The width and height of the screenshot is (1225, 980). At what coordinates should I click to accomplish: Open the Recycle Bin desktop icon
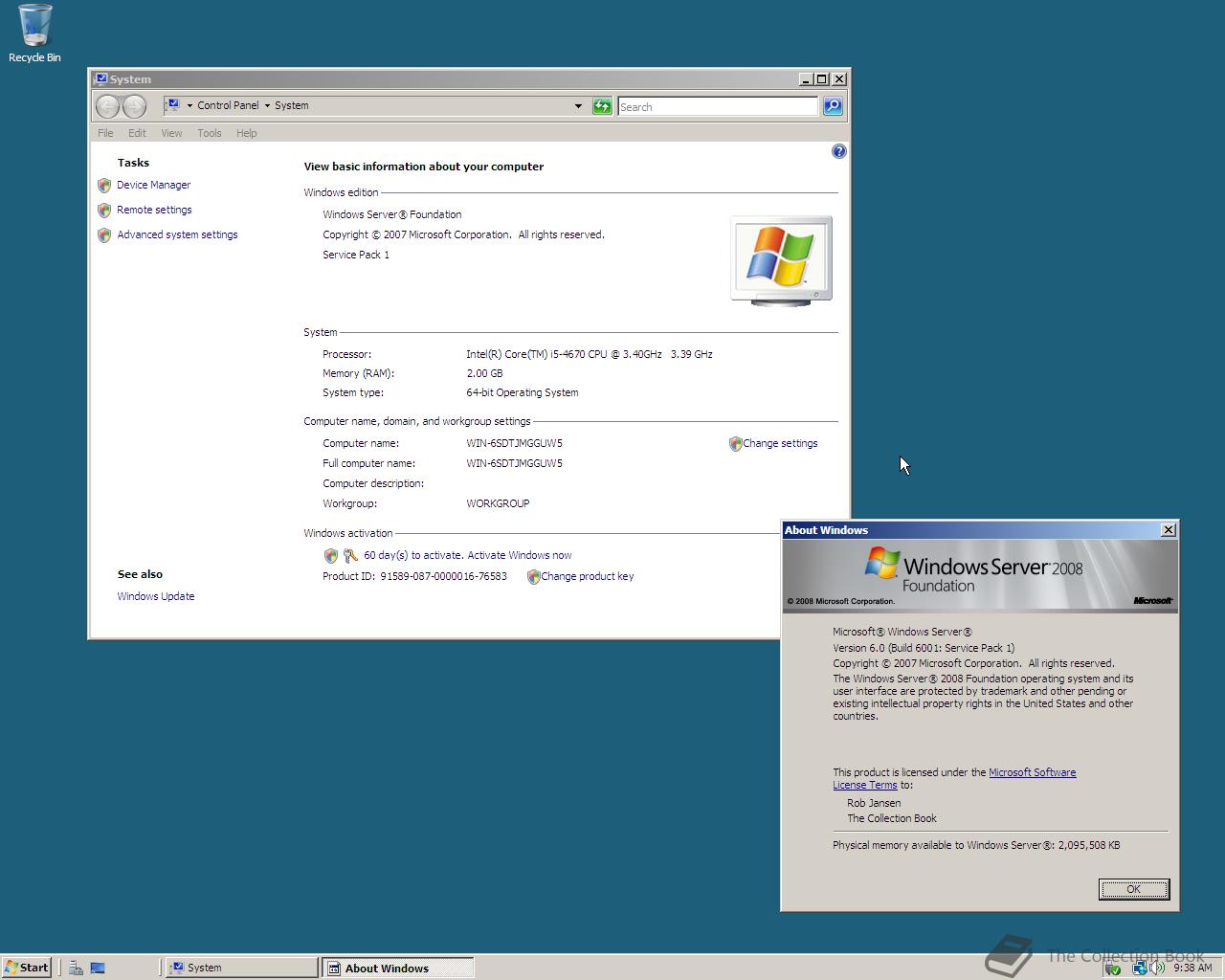(x=34, y=33)
